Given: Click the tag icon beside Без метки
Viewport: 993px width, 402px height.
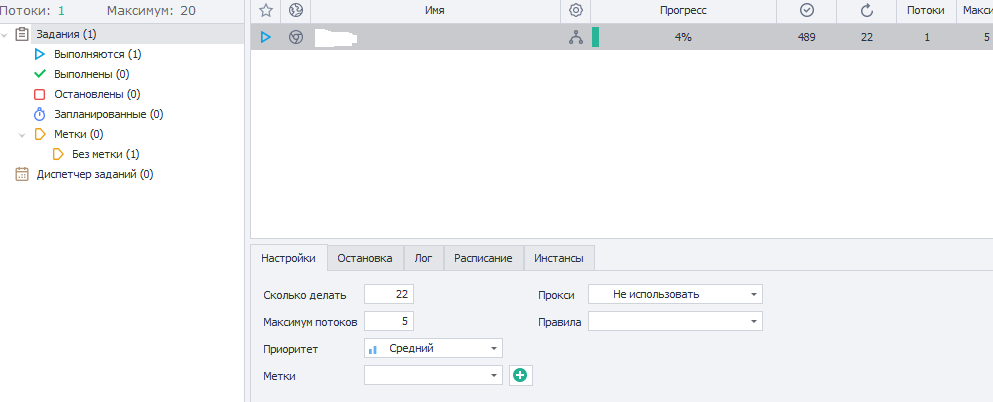Looking at the screenshot, I should click(x=58, y=154).
